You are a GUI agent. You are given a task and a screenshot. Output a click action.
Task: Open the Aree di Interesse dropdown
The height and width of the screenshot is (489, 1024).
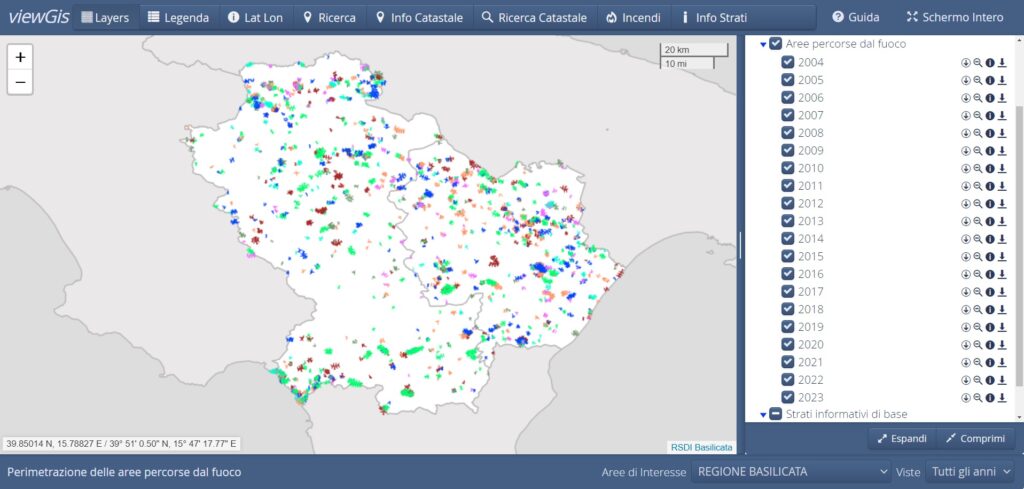[791, 471]
